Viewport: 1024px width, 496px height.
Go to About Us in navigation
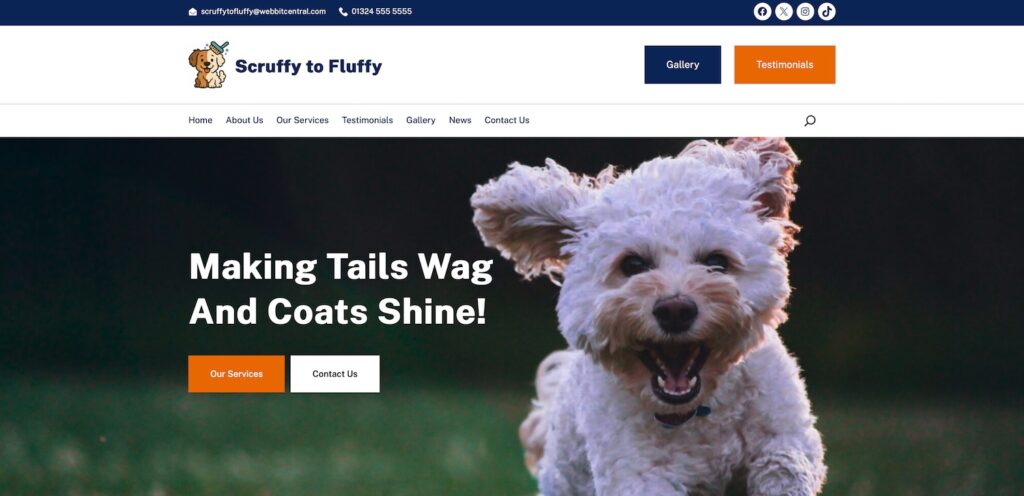point(244,120)
